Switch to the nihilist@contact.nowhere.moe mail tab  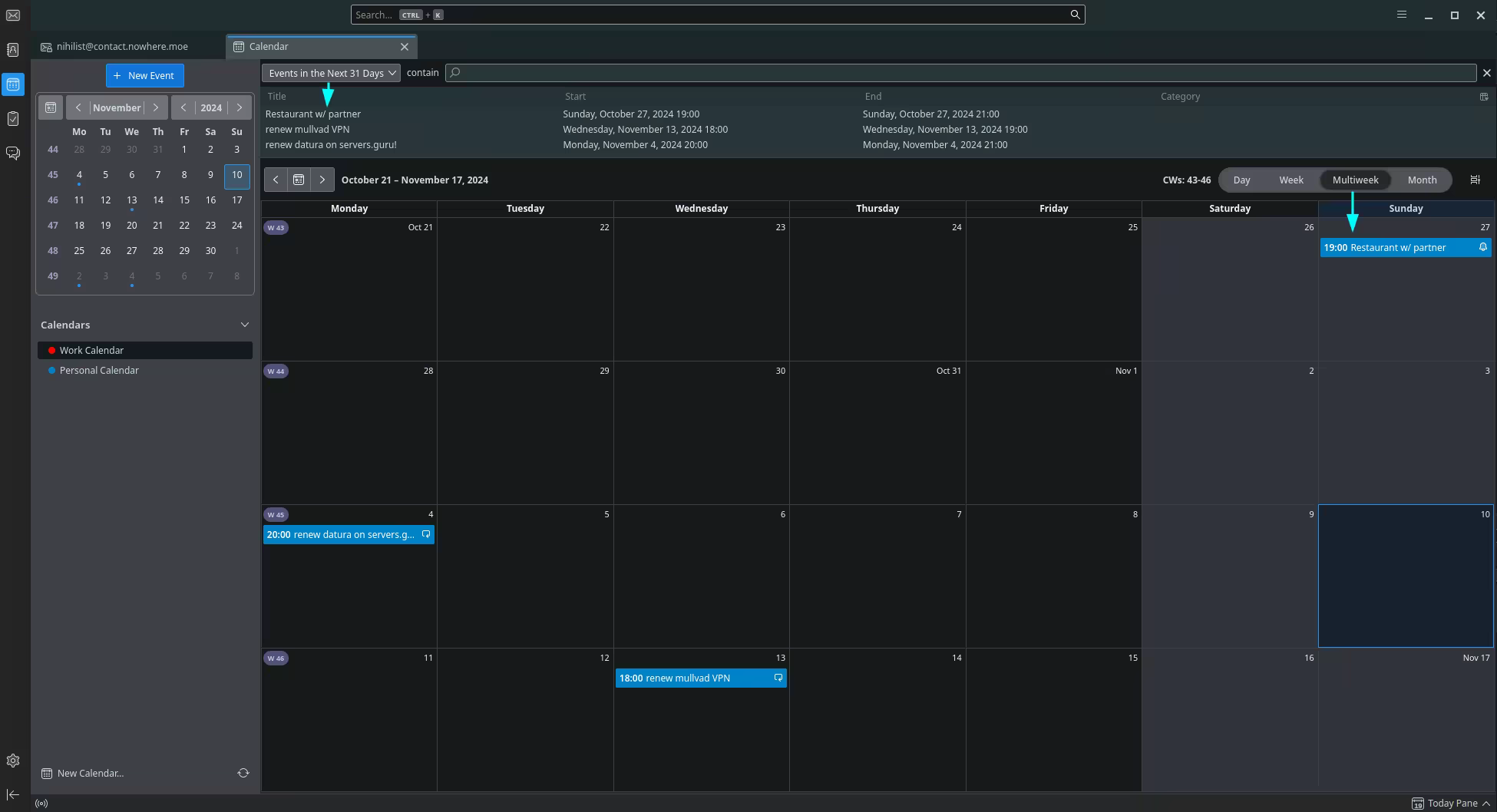point(123,47)
